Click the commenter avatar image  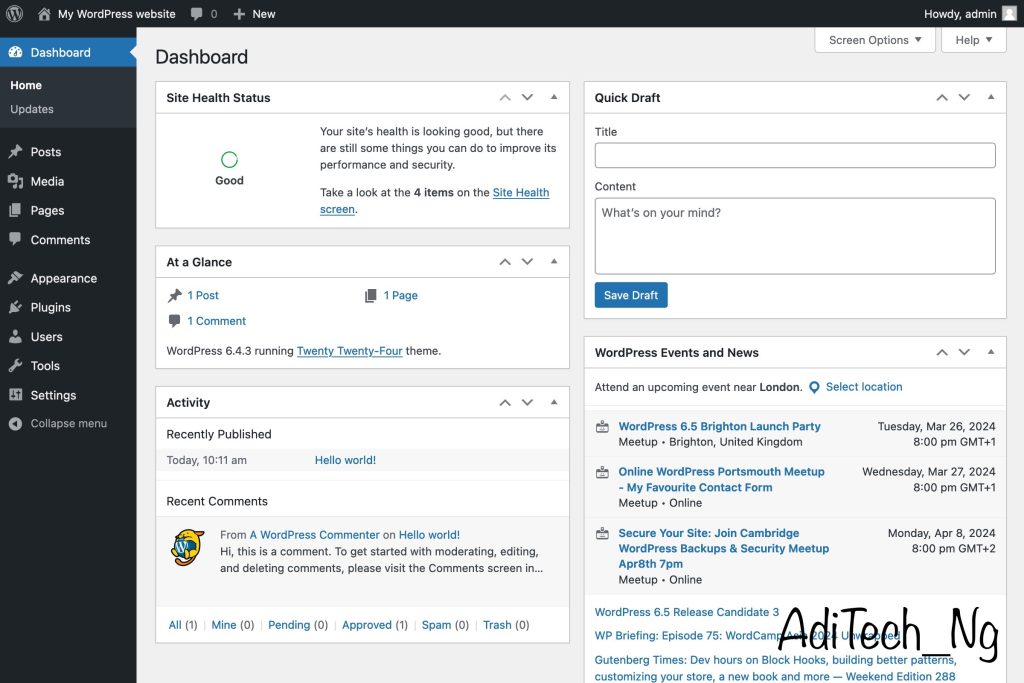pyautogui.click(x=187, y=547)
